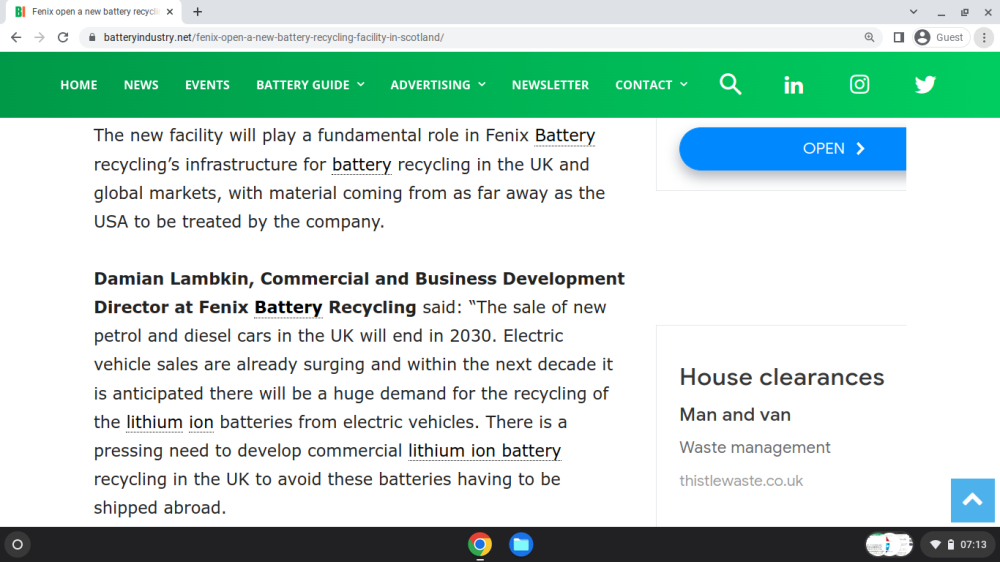Open the zoom magnifier in the address bar
Screen dimensions: 1000x562
(869, 38)
